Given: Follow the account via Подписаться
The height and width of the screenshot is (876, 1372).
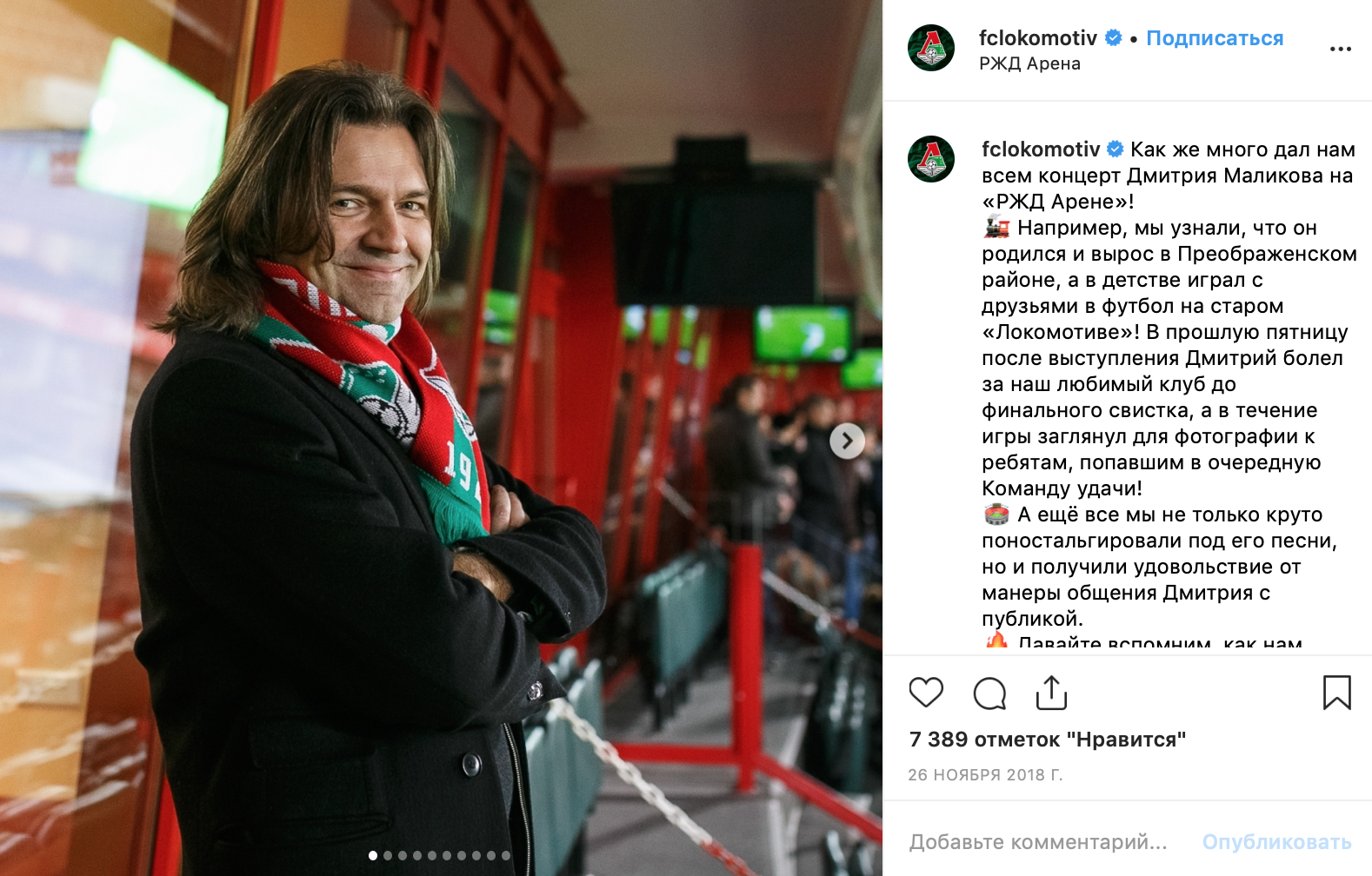Looking at the screenshot, I should [1215, 38].
